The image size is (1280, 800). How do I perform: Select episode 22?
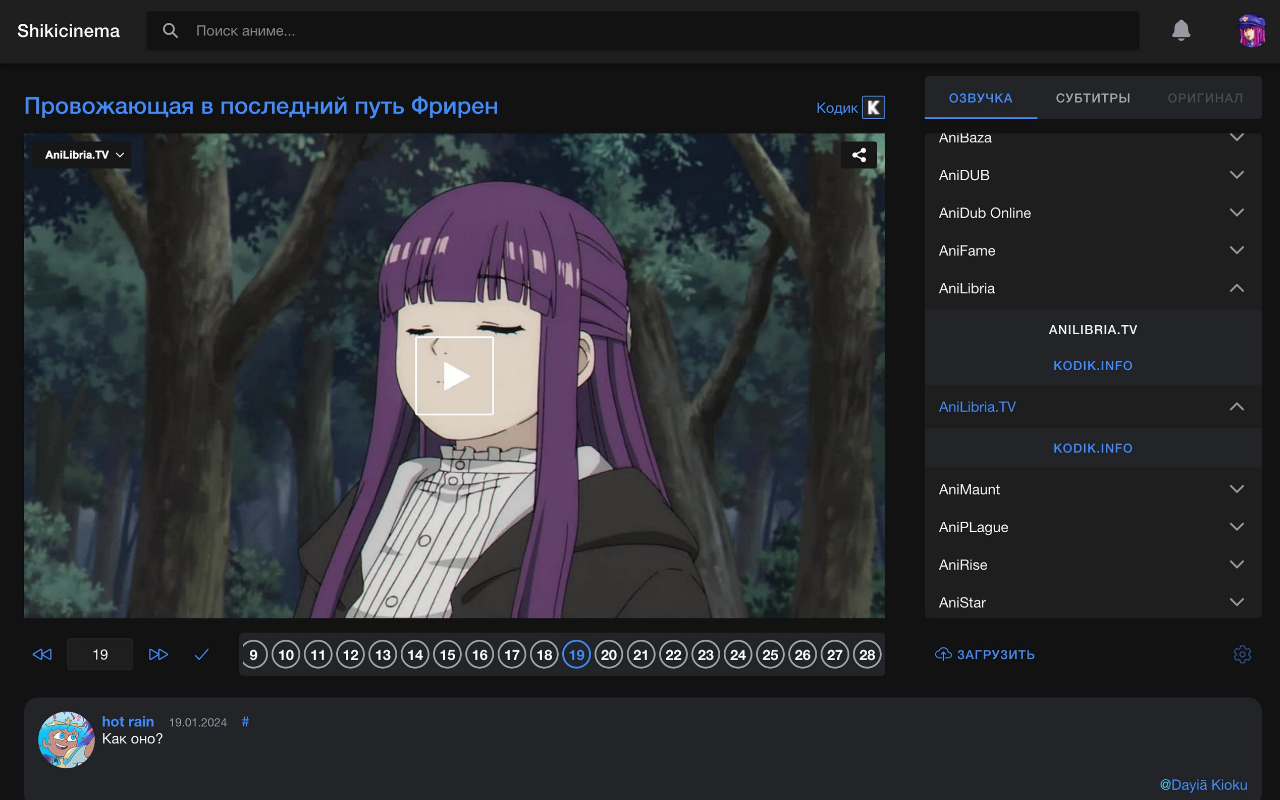point(673,655)
